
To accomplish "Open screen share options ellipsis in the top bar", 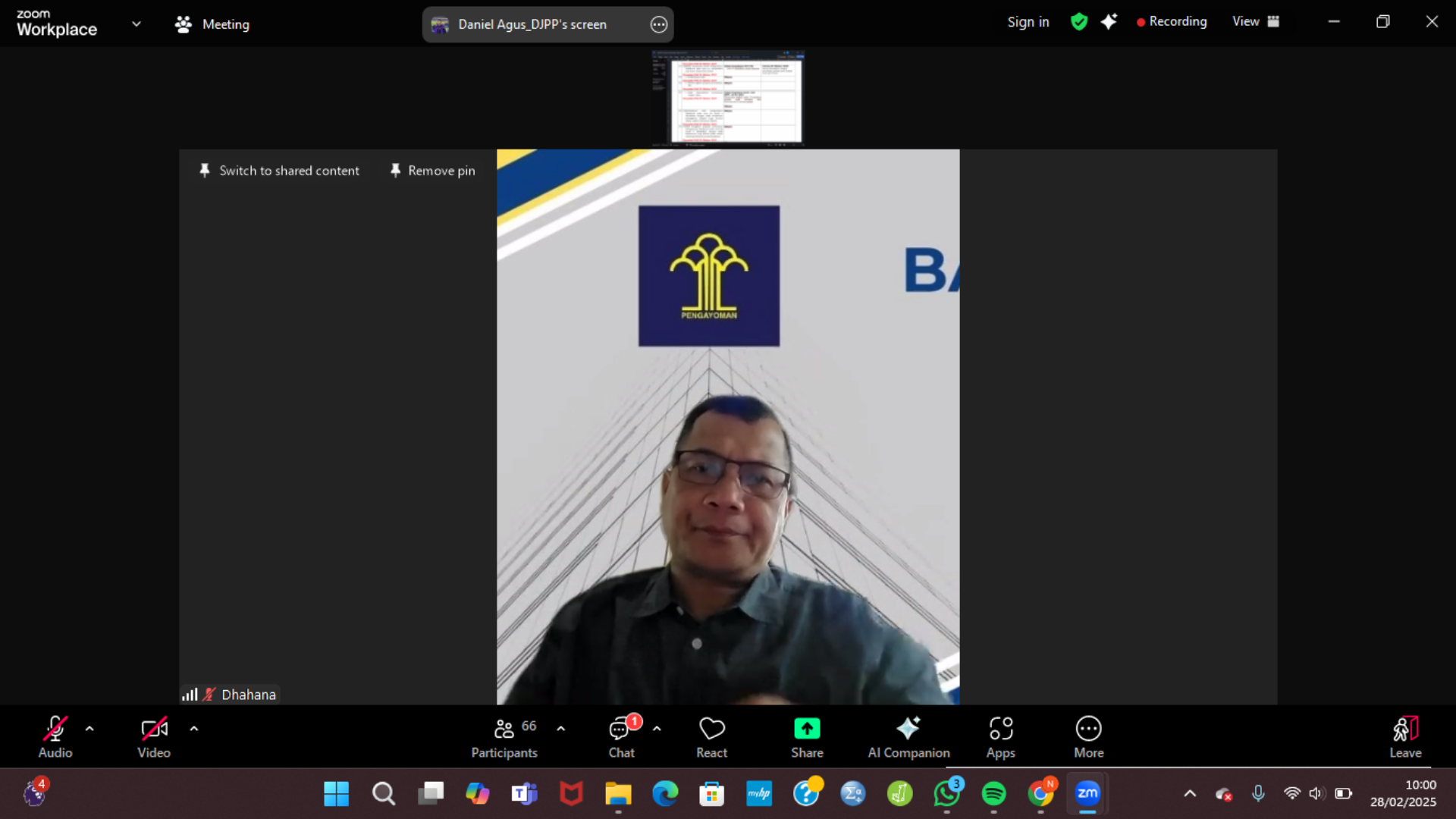I will coord(659,24).
